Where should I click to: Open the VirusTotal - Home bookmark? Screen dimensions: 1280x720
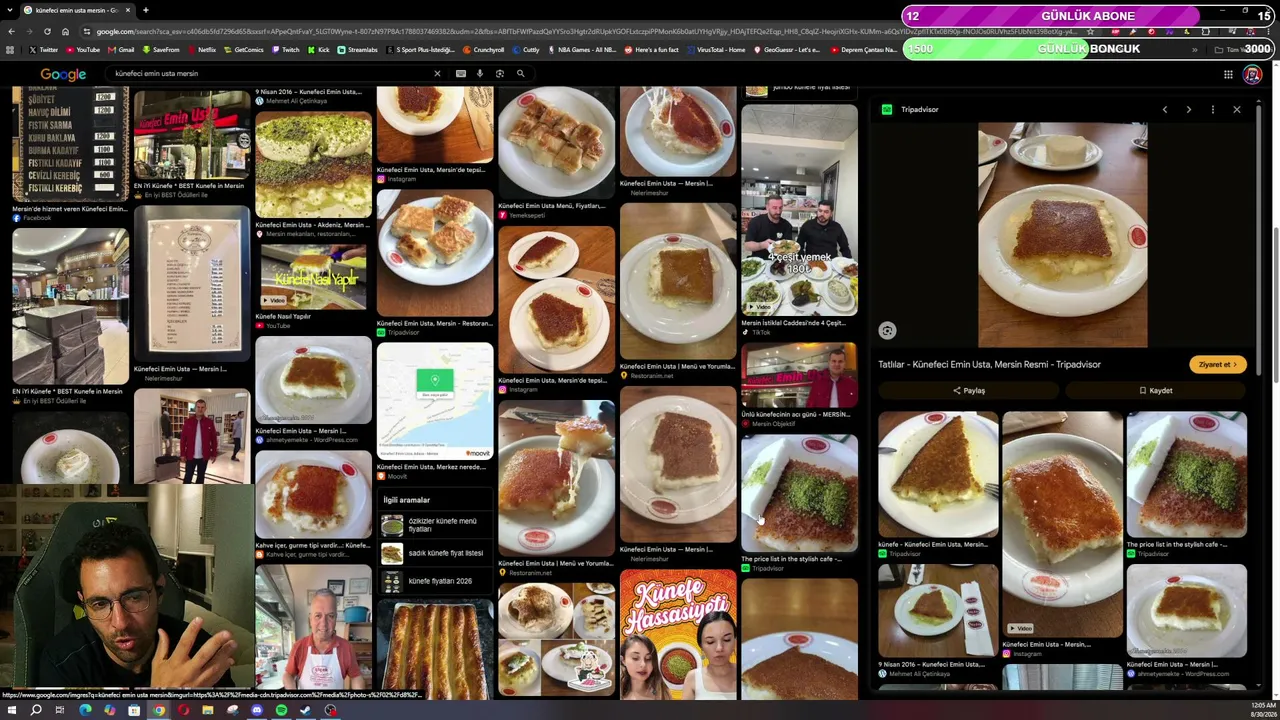click(x=715, y=50)
